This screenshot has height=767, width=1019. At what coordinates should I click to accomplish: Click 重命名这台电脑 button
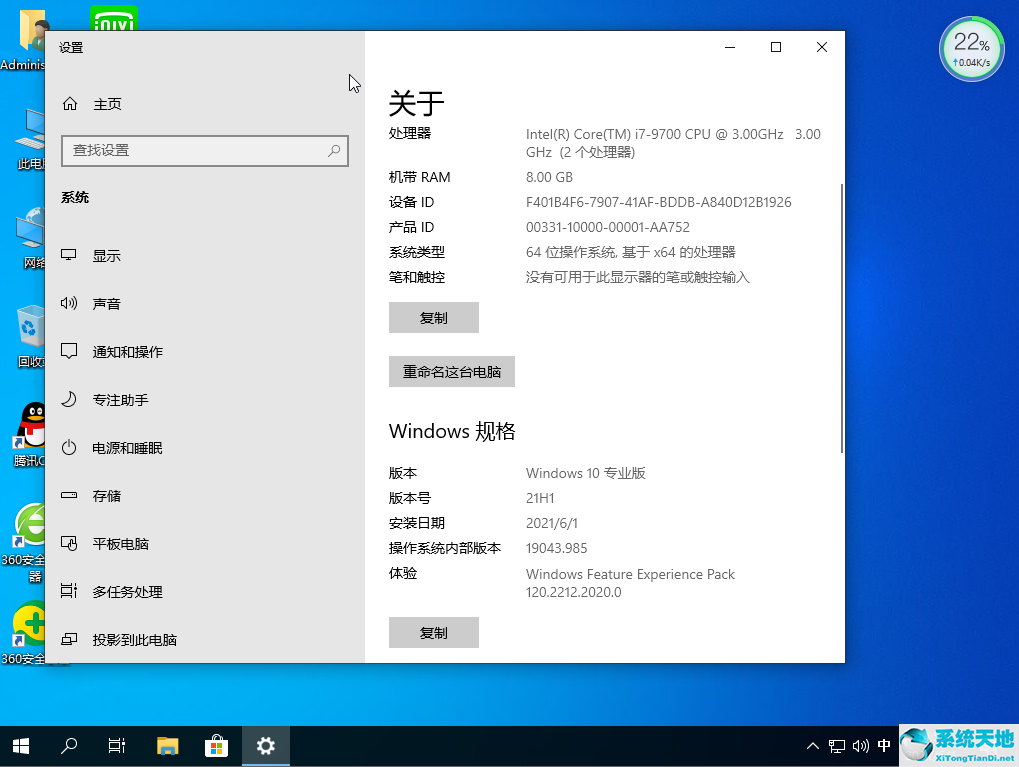452,372
